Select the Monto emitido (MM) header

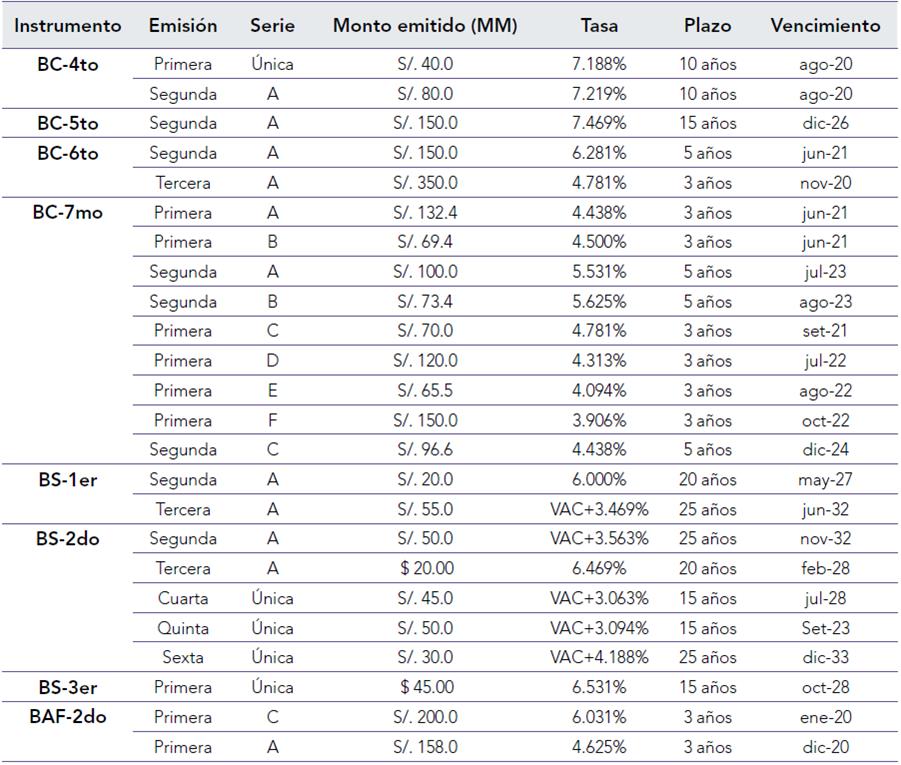[425, 26]
